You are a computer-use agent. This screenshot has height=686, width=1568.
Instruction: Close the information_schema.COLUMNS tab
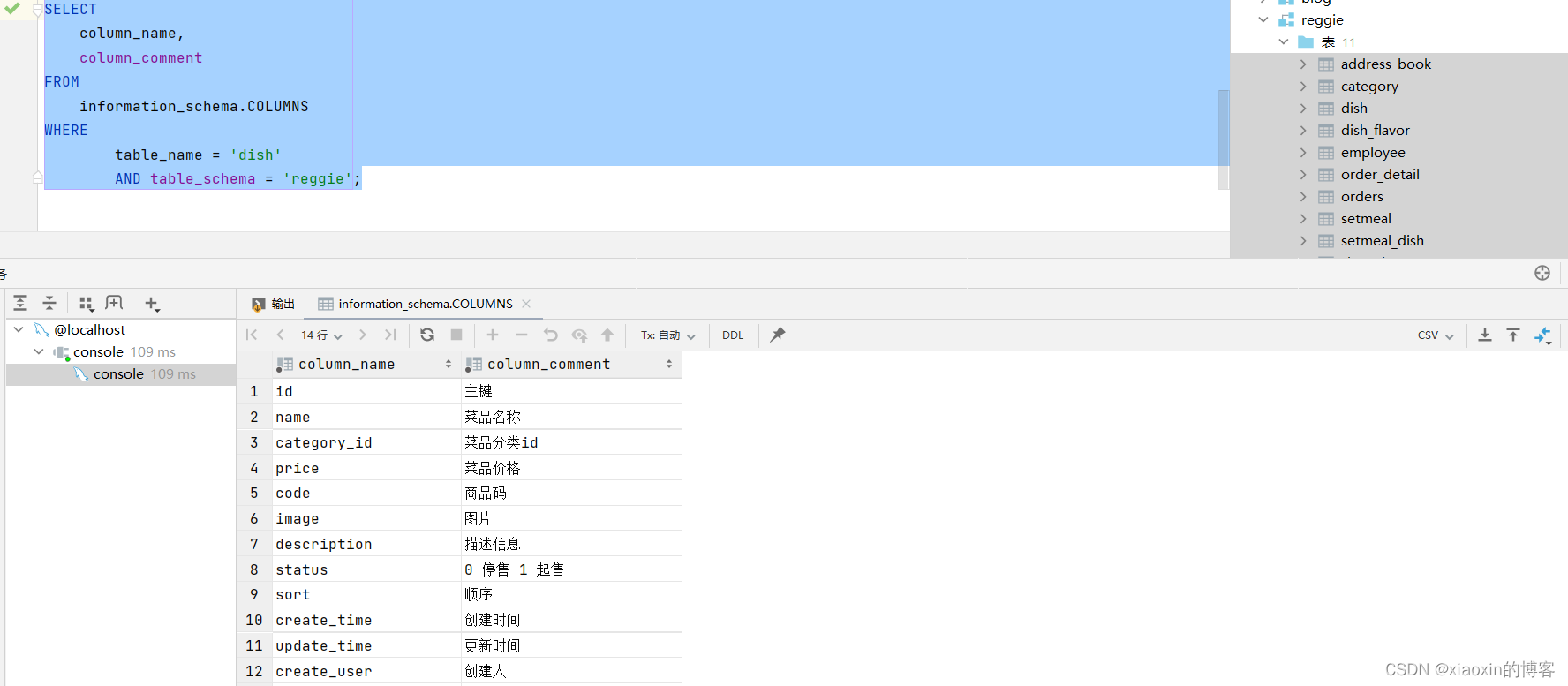coord(526,304)
